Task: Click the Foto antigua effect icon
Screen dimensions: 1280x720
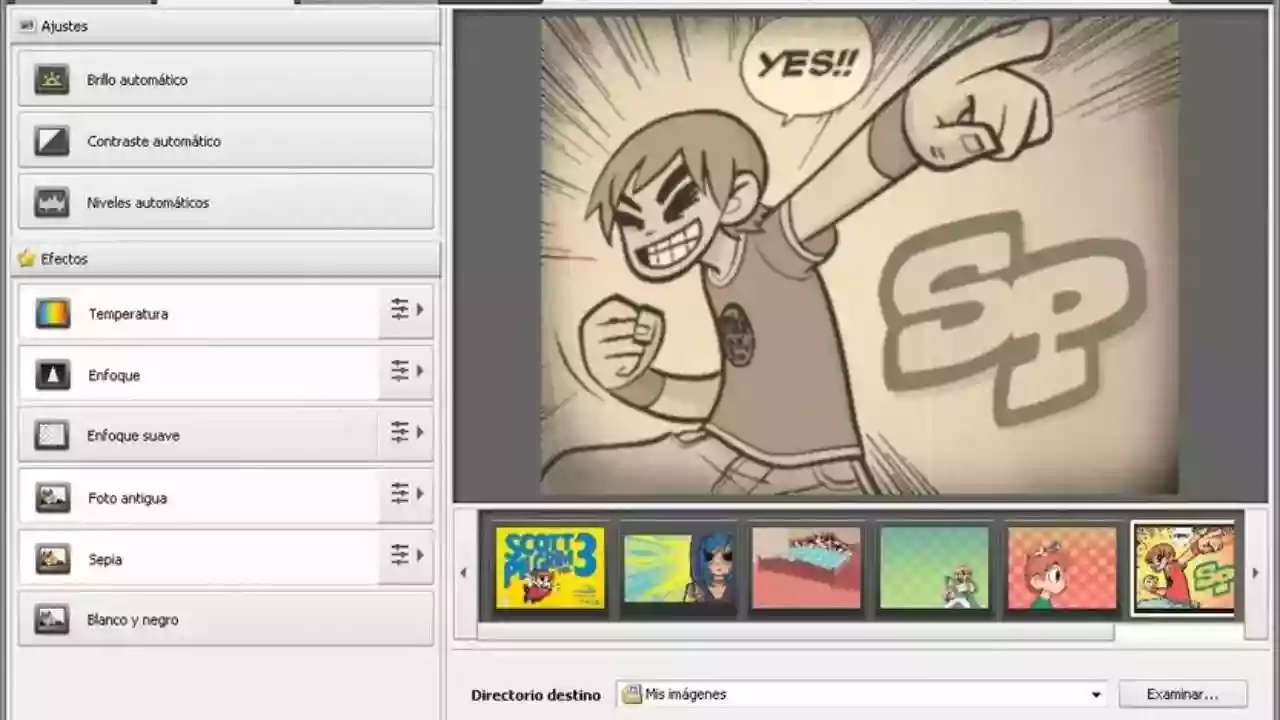Action: (x=53, y=497)
